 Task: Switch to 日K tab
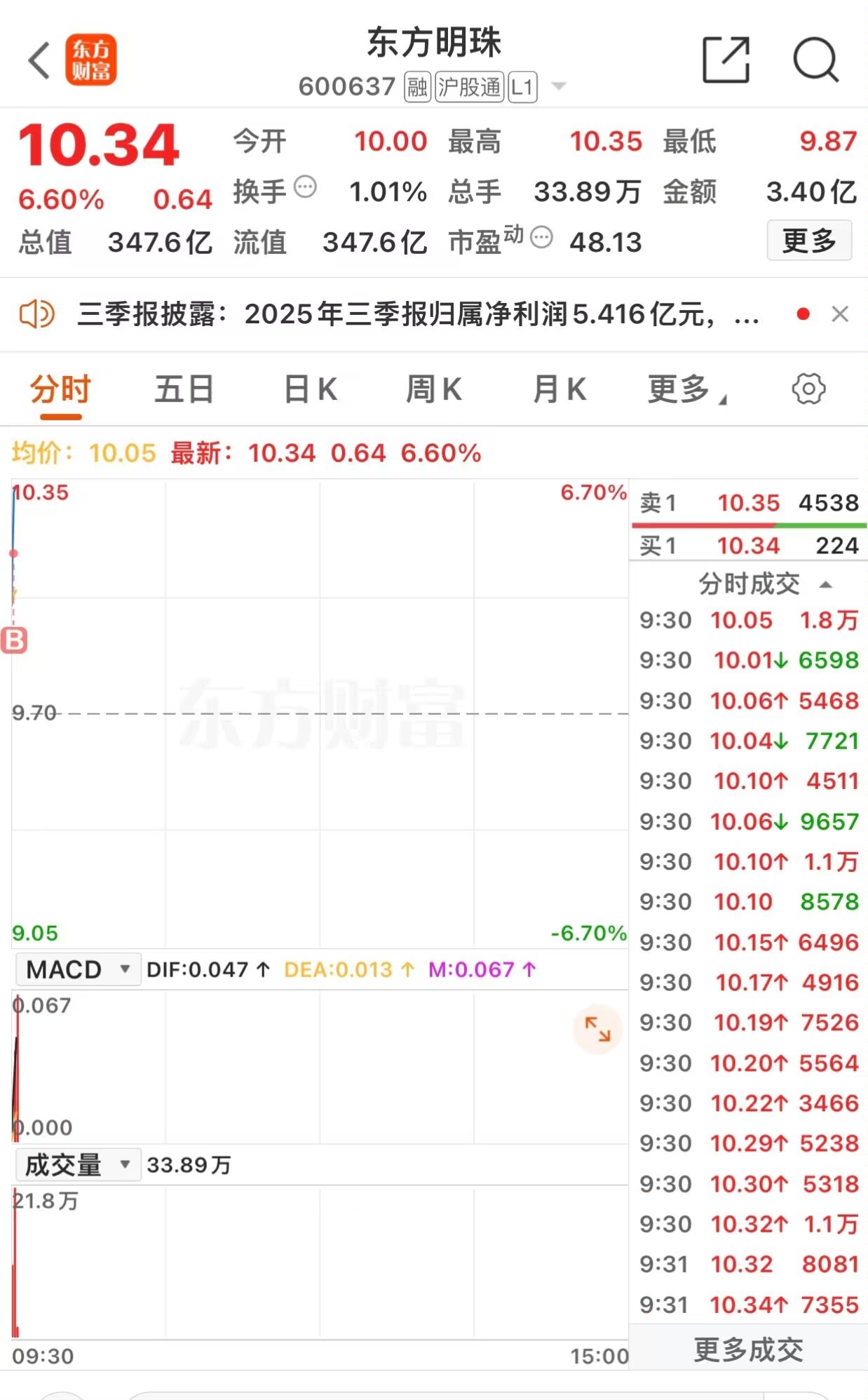click(311, 390)
